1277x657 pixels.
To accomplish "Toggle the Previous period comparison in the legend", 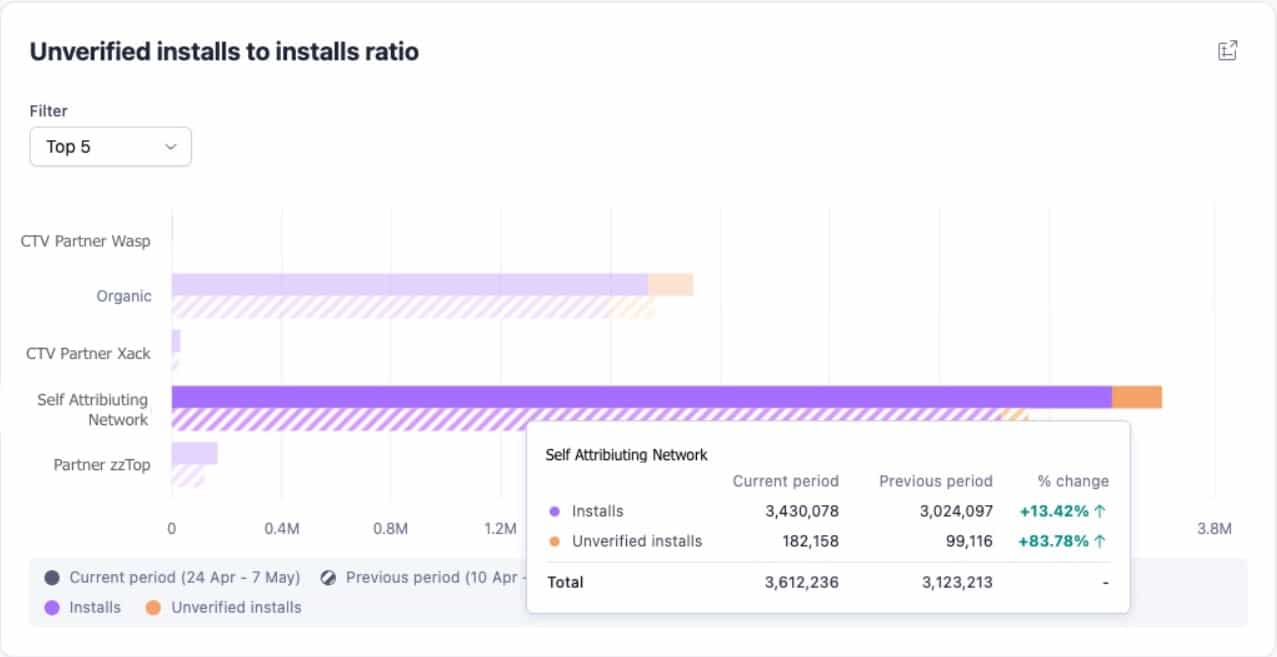I will (418, 577).
